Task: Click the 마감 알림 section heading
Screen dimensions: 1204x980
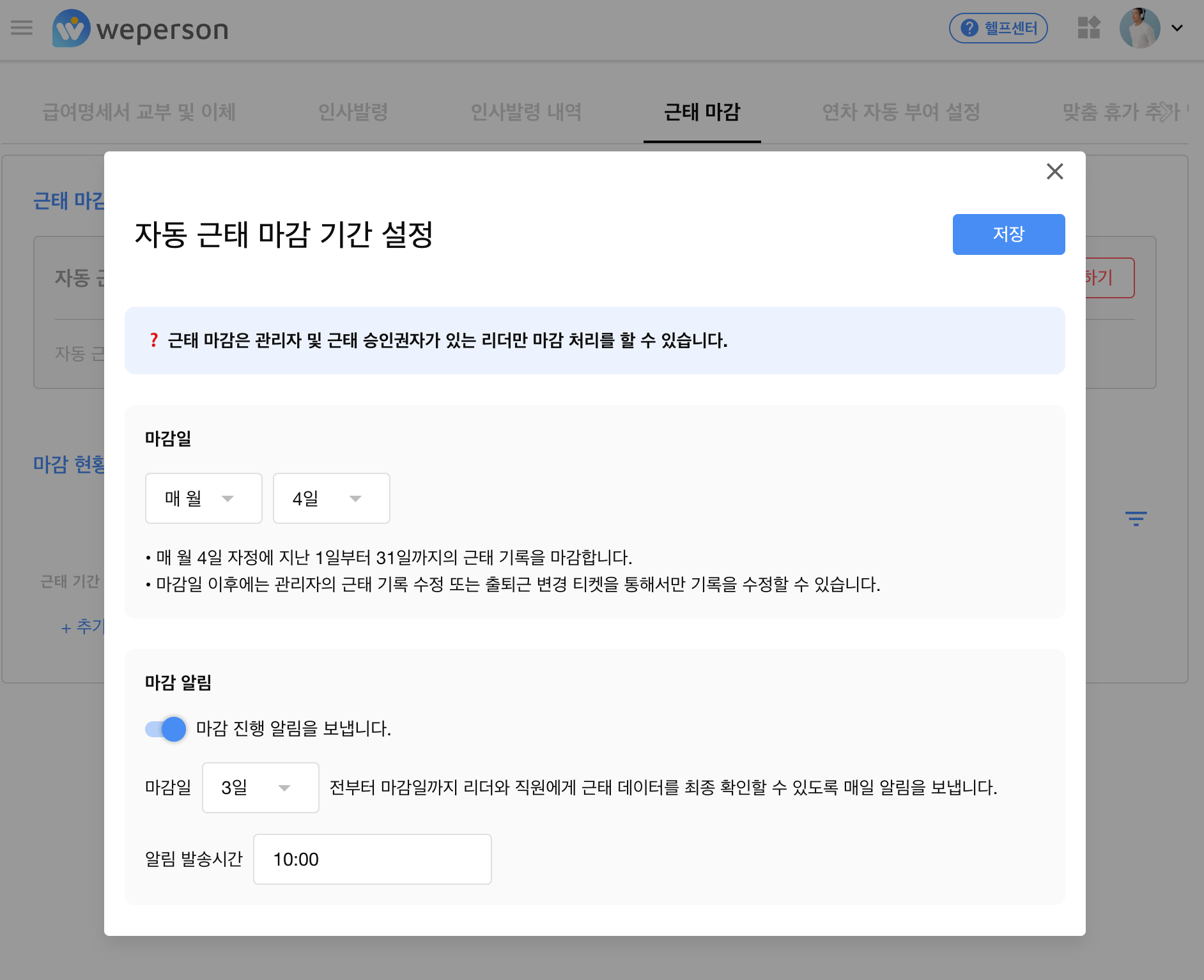Action: 178,683
